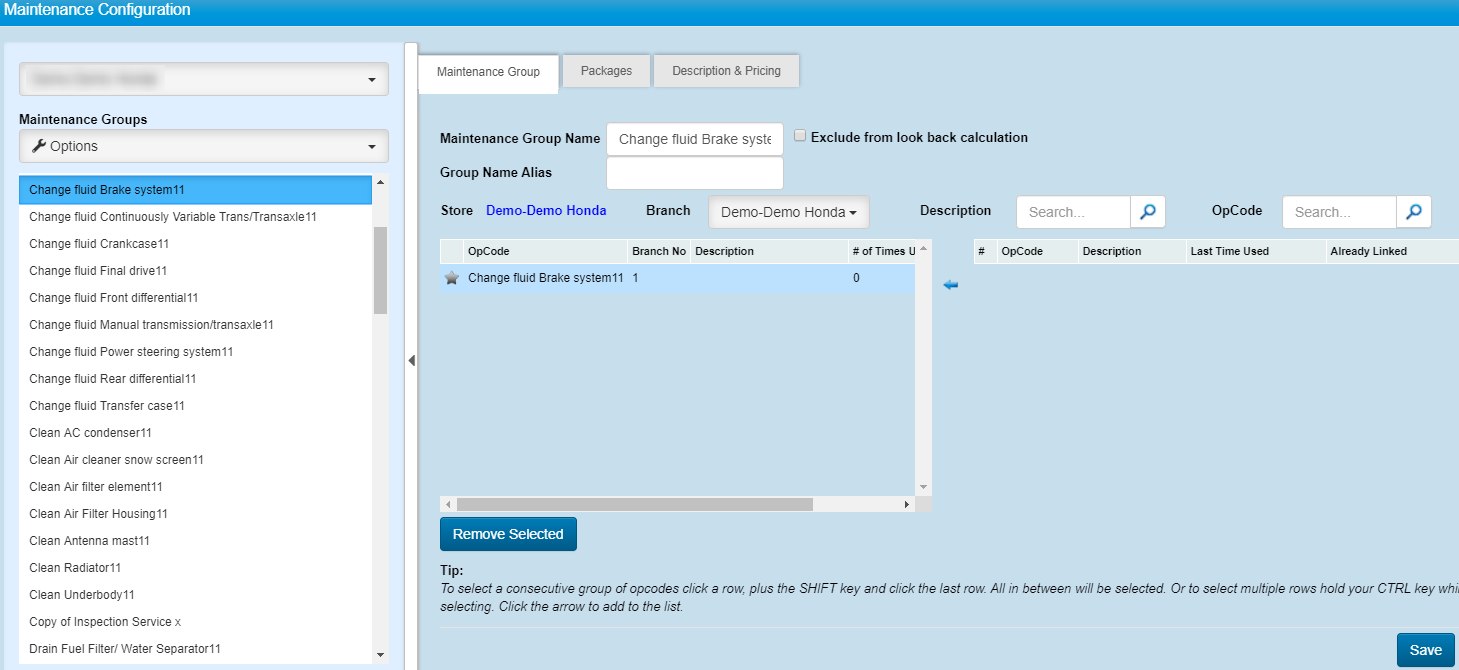Collapse the left panel with the splitter arrow

tap(411, 360)
